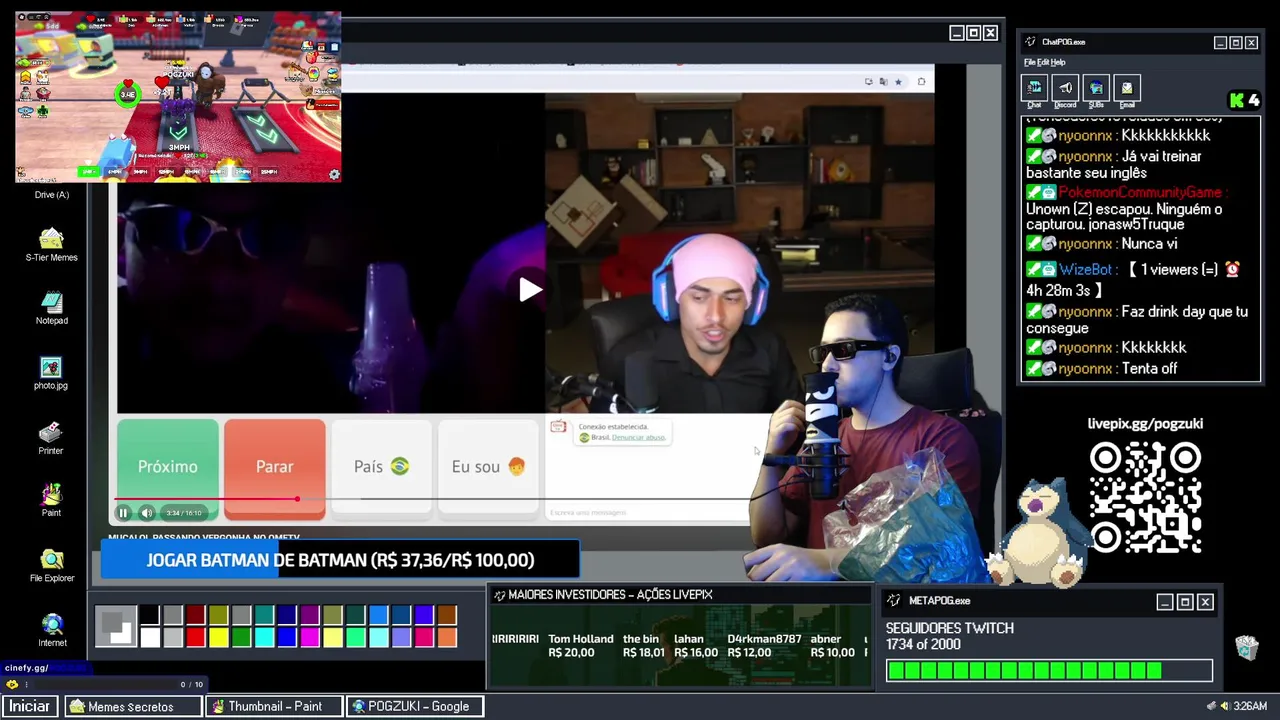The height and width of the screenshot is (720, 1280).
Task: Open the Edit menu in ChatPOG
Action: pos(1043,62)
